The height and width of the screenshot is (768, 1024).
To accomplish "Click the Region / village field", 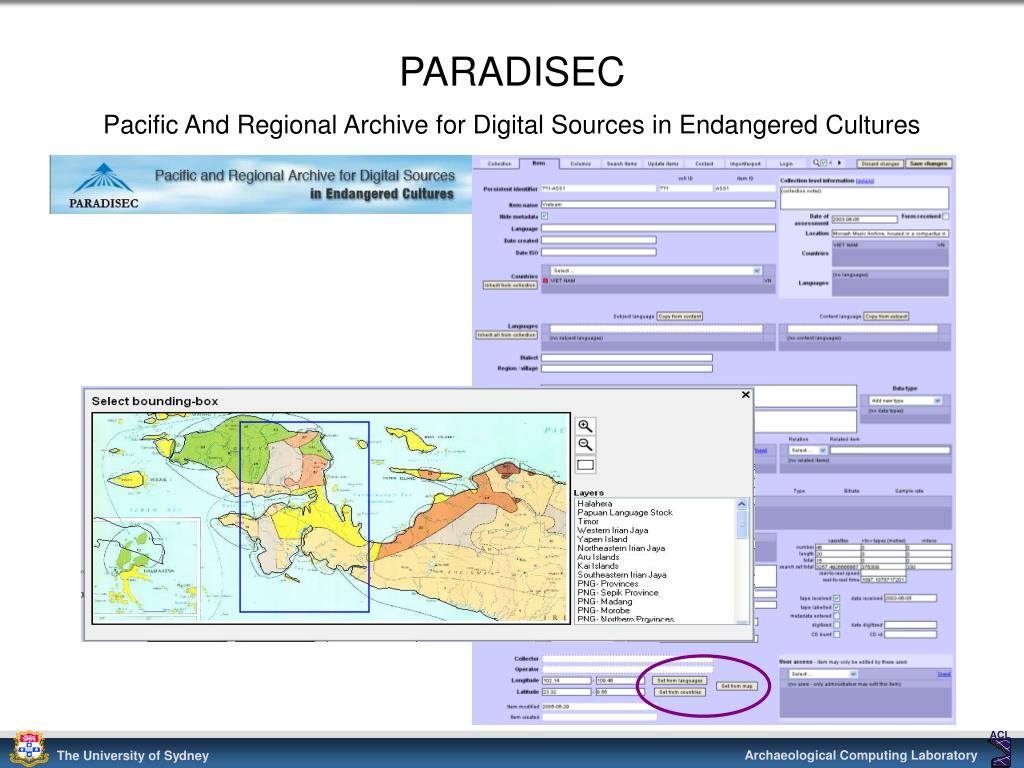I will (627, 368).
